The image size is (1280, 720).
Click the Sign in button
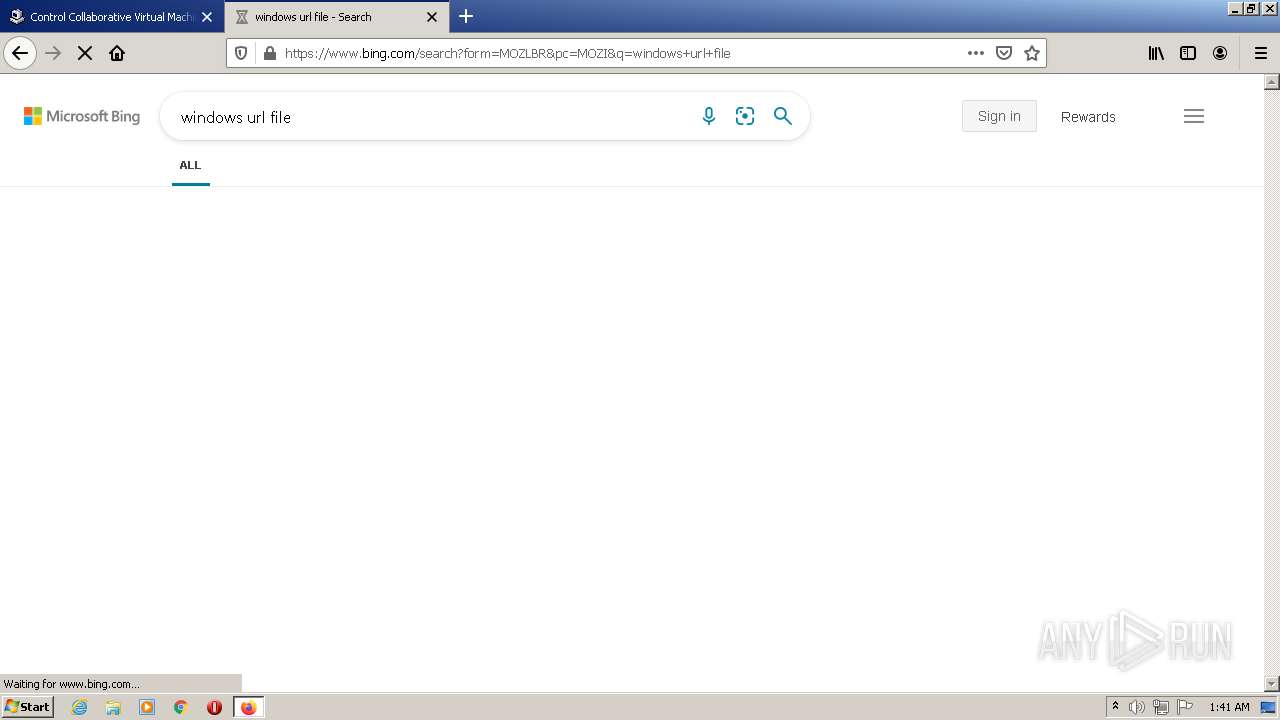coord(999,116)
